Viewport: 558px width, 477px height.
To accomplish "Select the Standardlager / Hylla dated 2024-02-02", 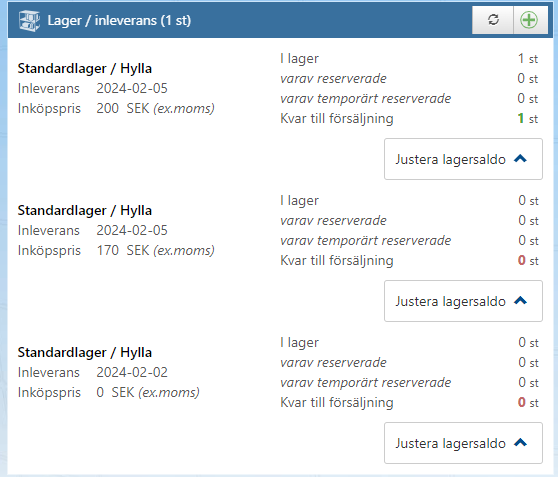I will click(x=85, y=352).
